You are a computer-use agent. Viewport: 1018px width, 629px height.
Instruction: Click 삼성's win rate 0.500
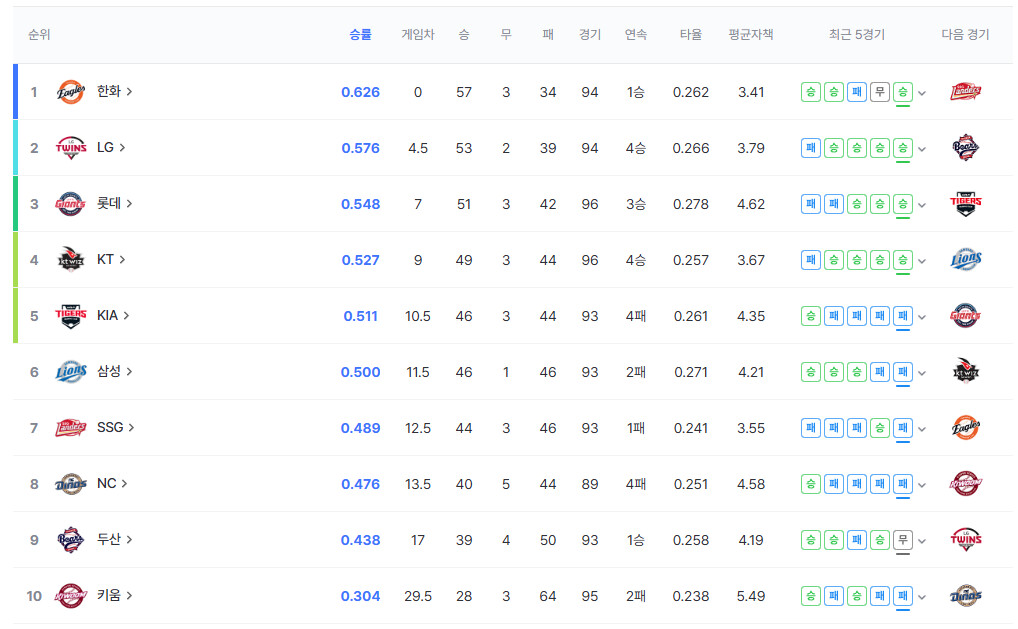coord(360,372)
